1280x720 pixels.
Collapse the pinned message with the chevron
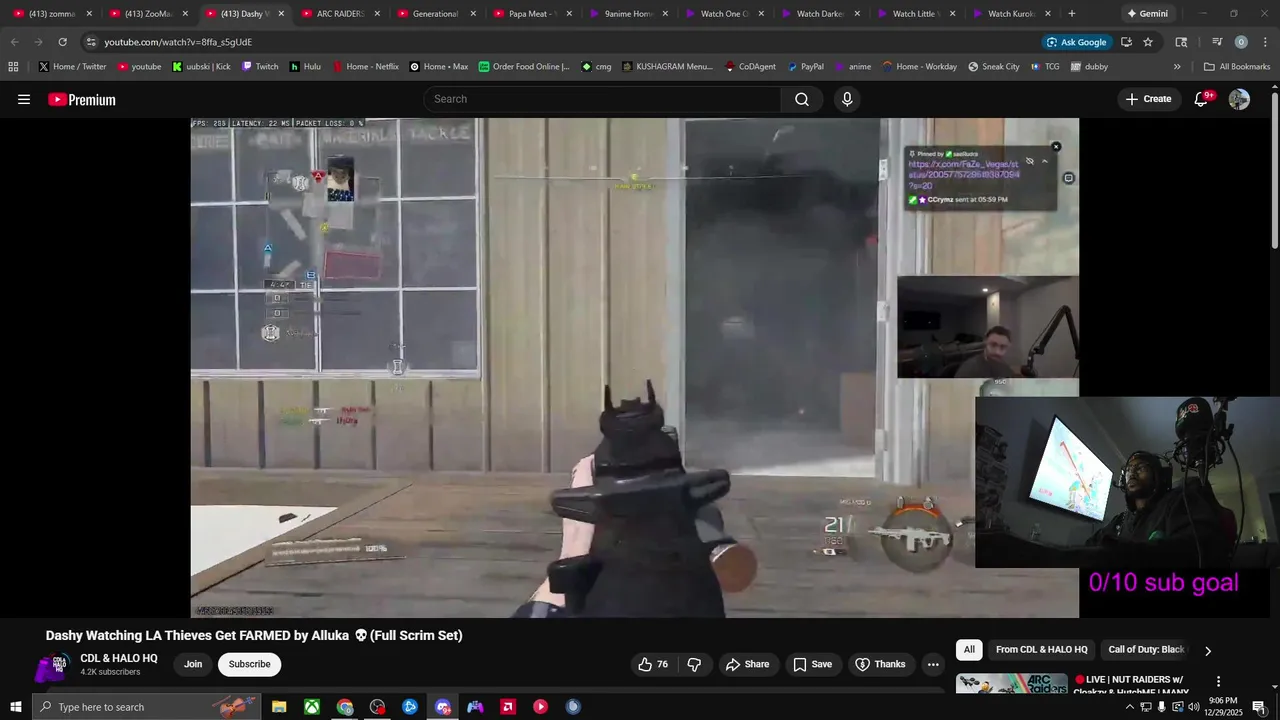[1044, 161]
